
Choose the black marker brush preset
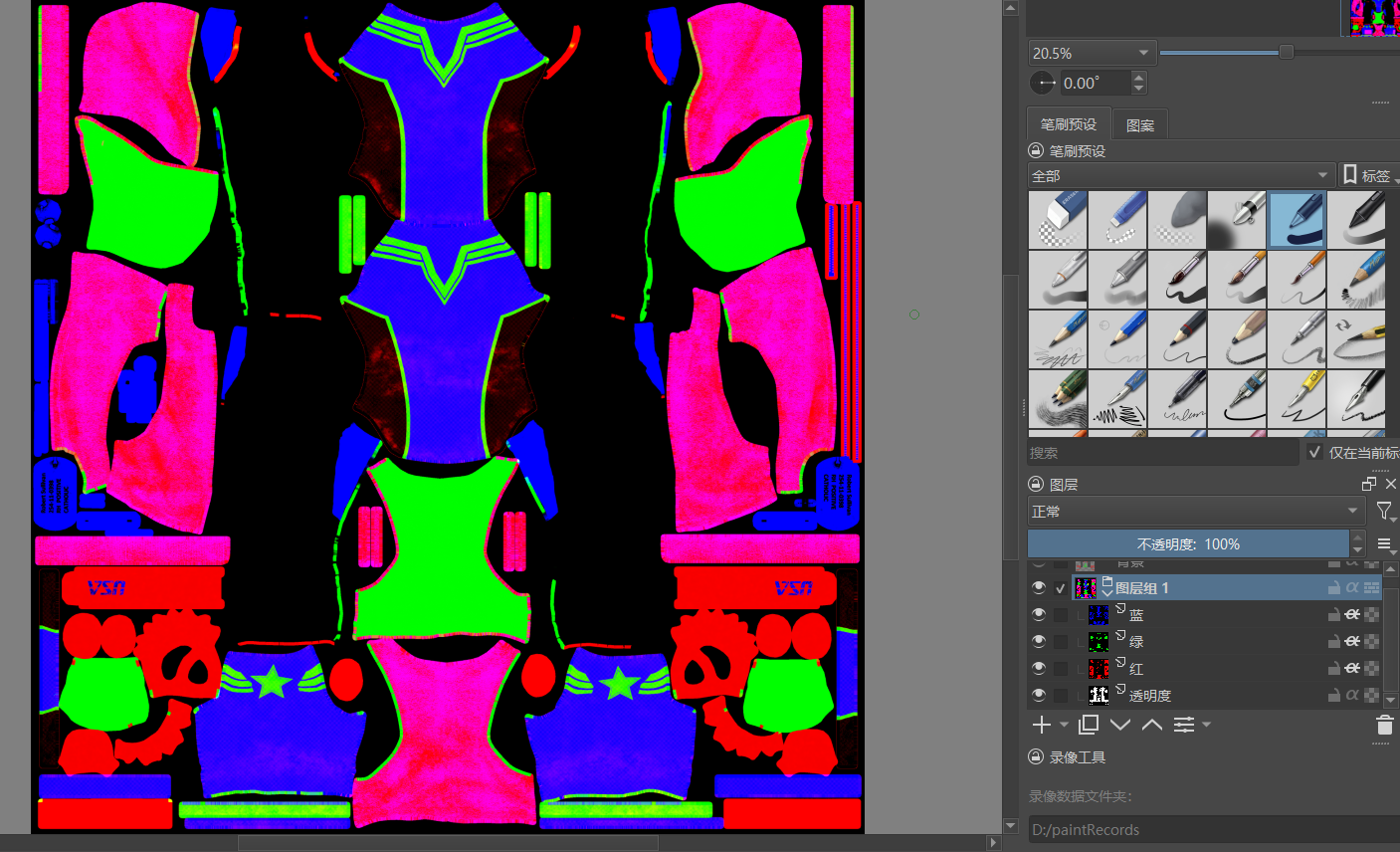click(1356, 220)
